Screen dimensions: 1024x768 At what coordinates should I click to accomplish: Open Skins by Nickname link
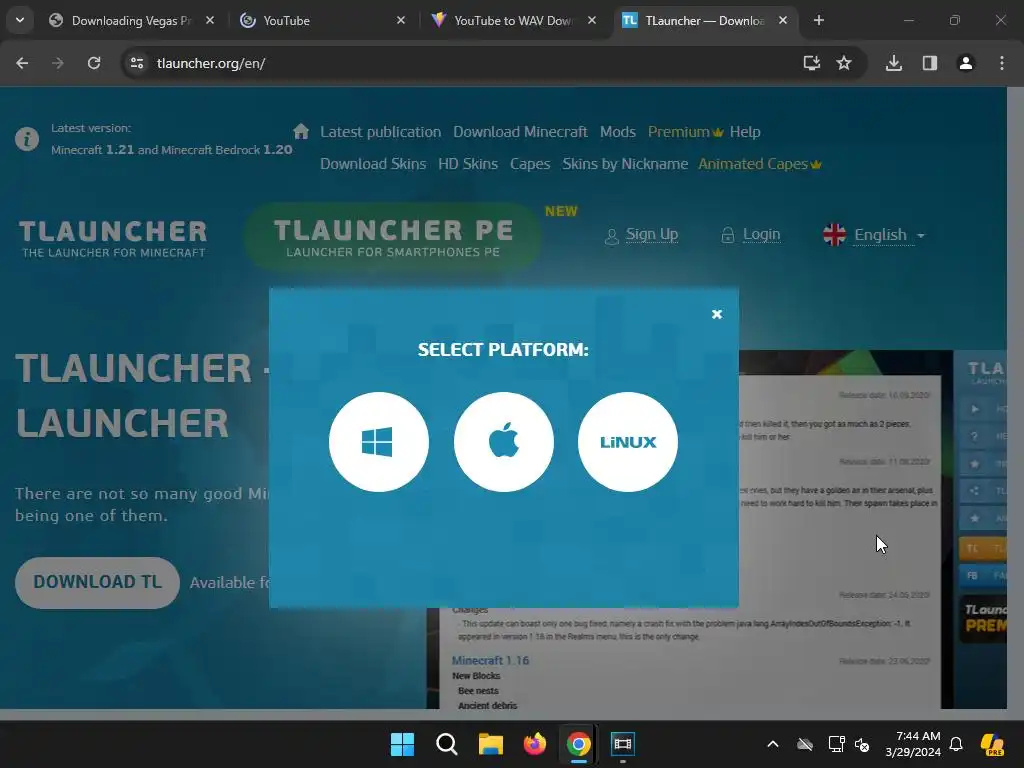[625, 164]
